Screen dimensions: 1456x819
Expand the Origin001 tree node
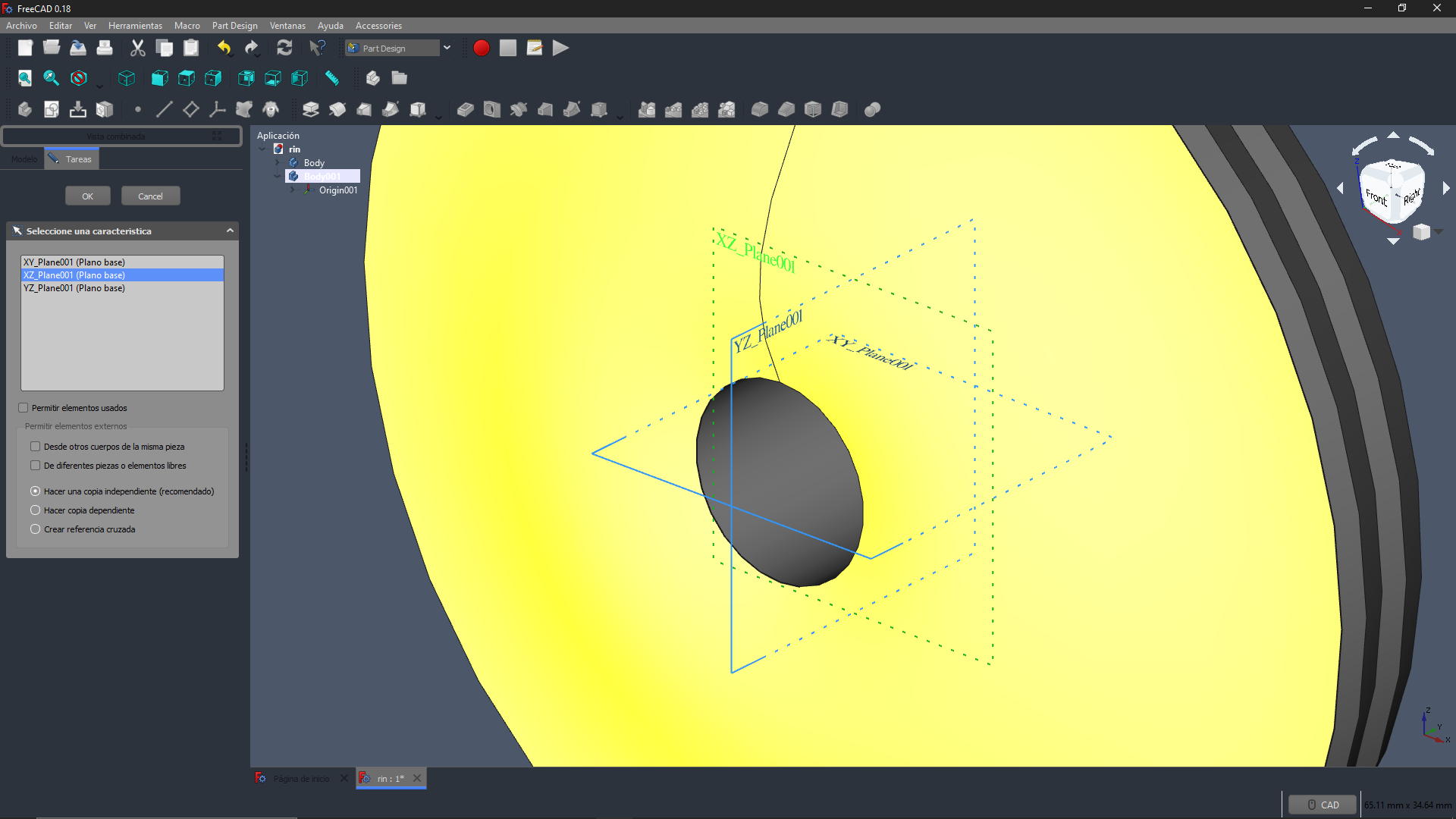[x=293, y=190]
